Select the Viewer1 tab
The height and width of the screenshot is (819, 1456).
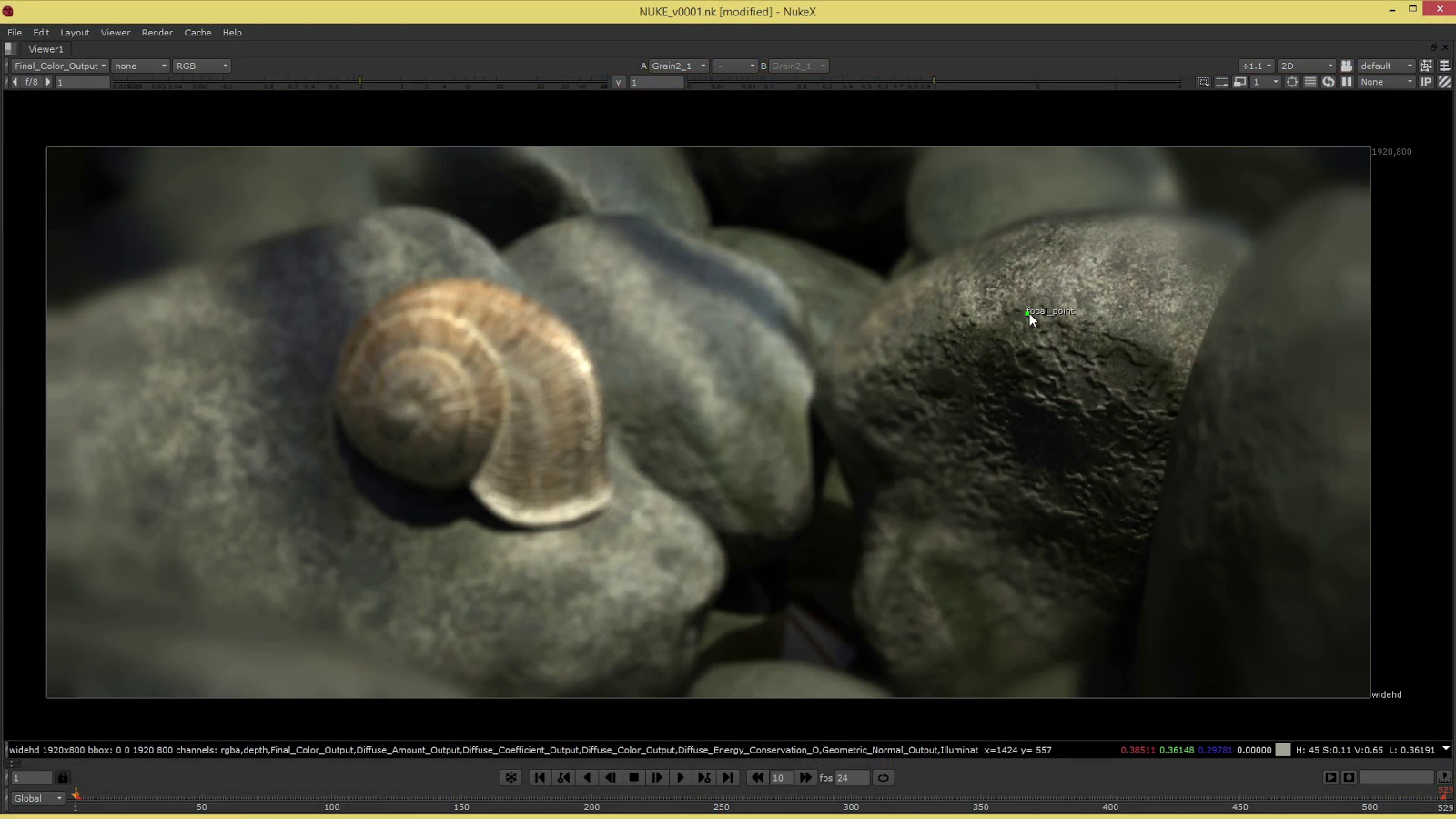coord(45,49)
